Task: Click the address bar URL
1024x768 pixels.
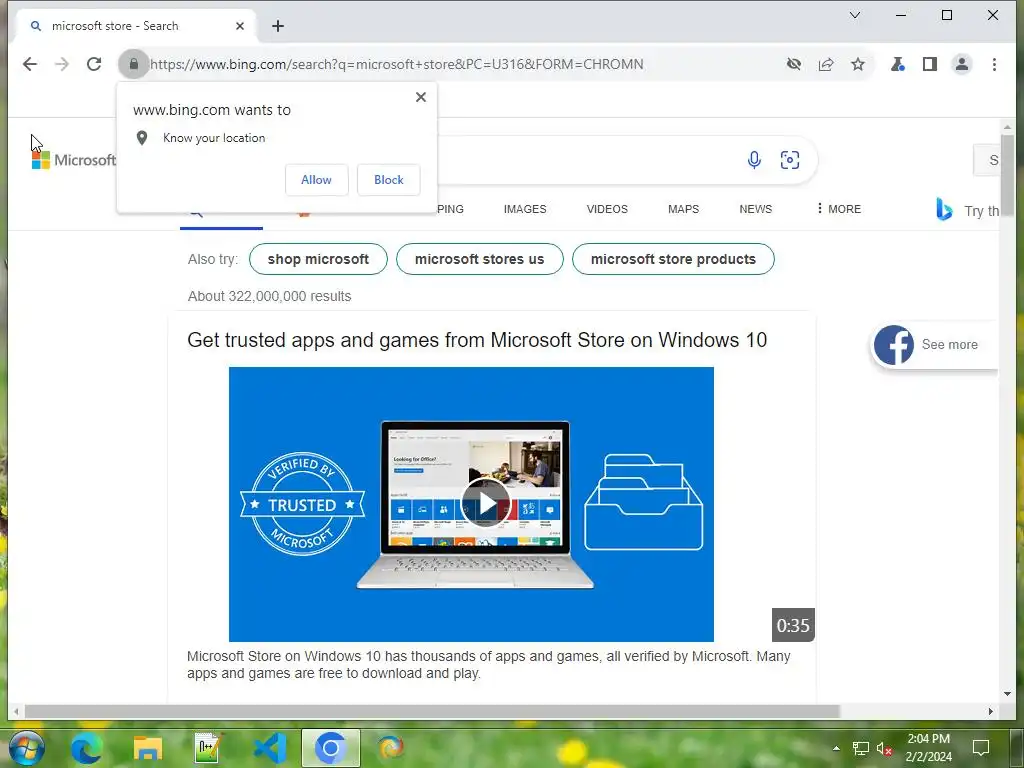Action: (x=397, y=64)
